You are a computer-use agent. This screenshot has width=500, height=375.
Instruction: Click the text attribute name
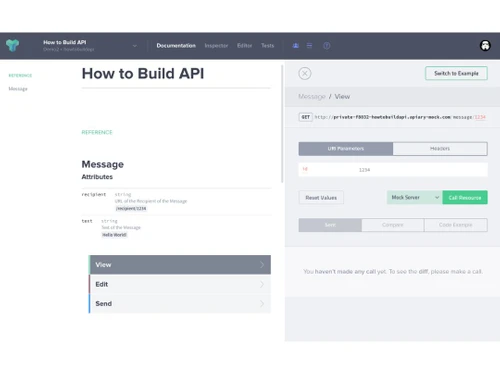point(87,221)
